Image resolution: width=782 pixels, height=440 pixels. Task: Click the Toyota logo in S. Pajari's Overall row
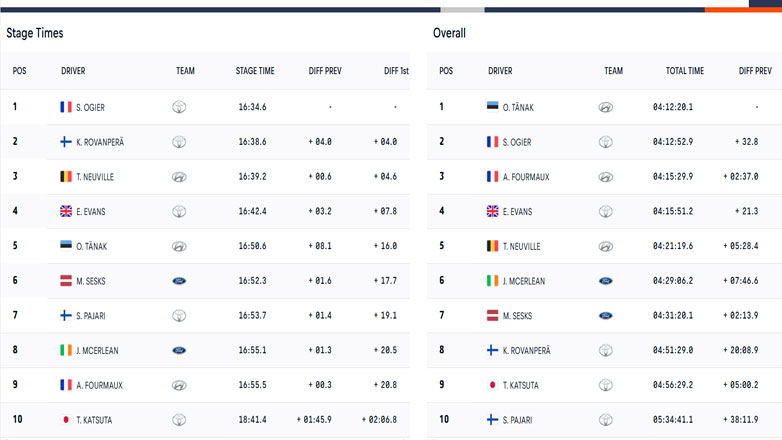coord(606,420)
